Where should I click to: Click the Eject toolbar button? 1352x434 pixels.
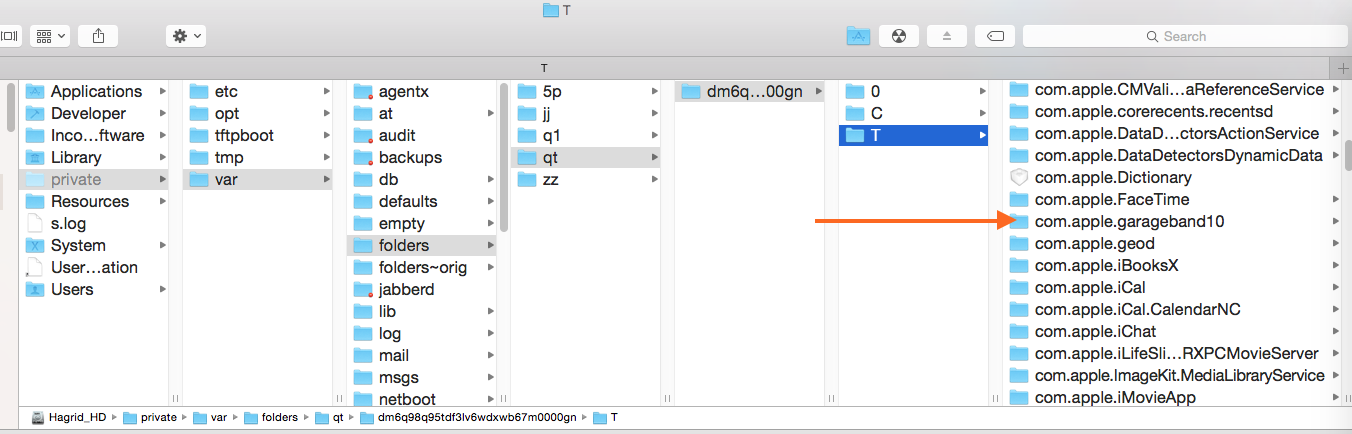click(946, 36)
